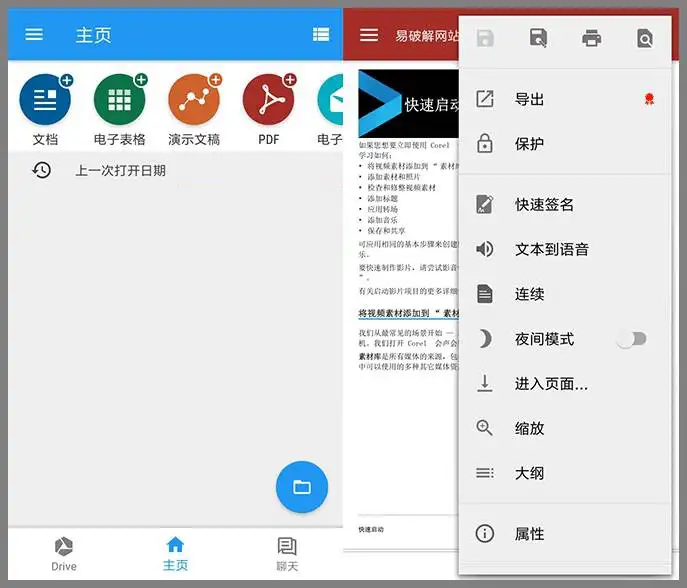Image resolution: width=687 pixels, height=588 pixels.
Task: Switch to the 聊天 tab
Action: point(287,553)
